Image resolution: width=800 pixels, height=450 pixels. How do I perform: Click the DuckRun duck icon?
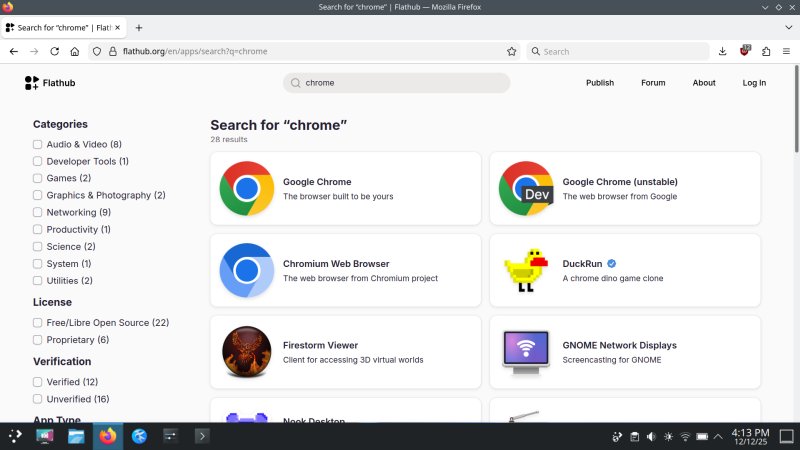pyautogui.click(x=526, y=270)
